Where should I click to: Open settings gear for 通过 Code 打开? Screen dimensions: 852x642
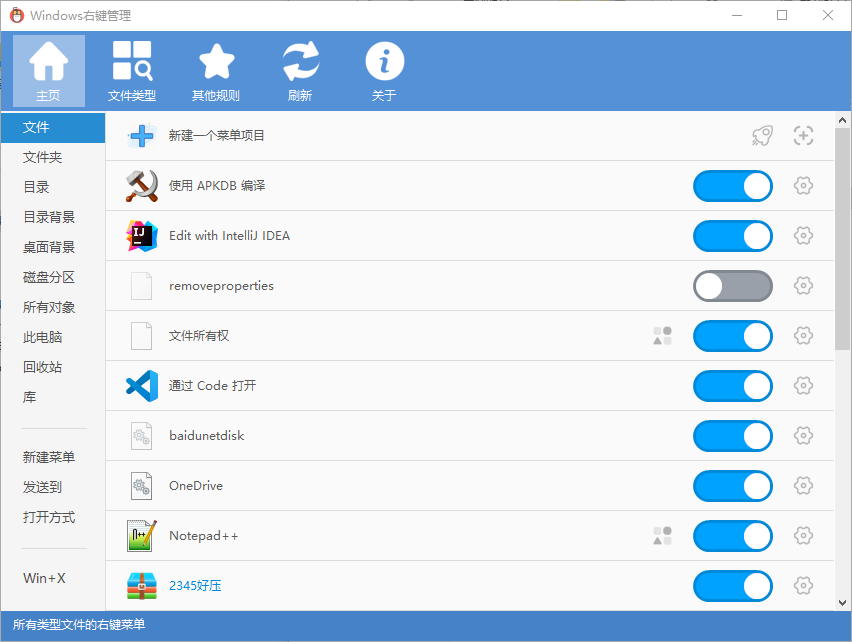pos(803,386)
